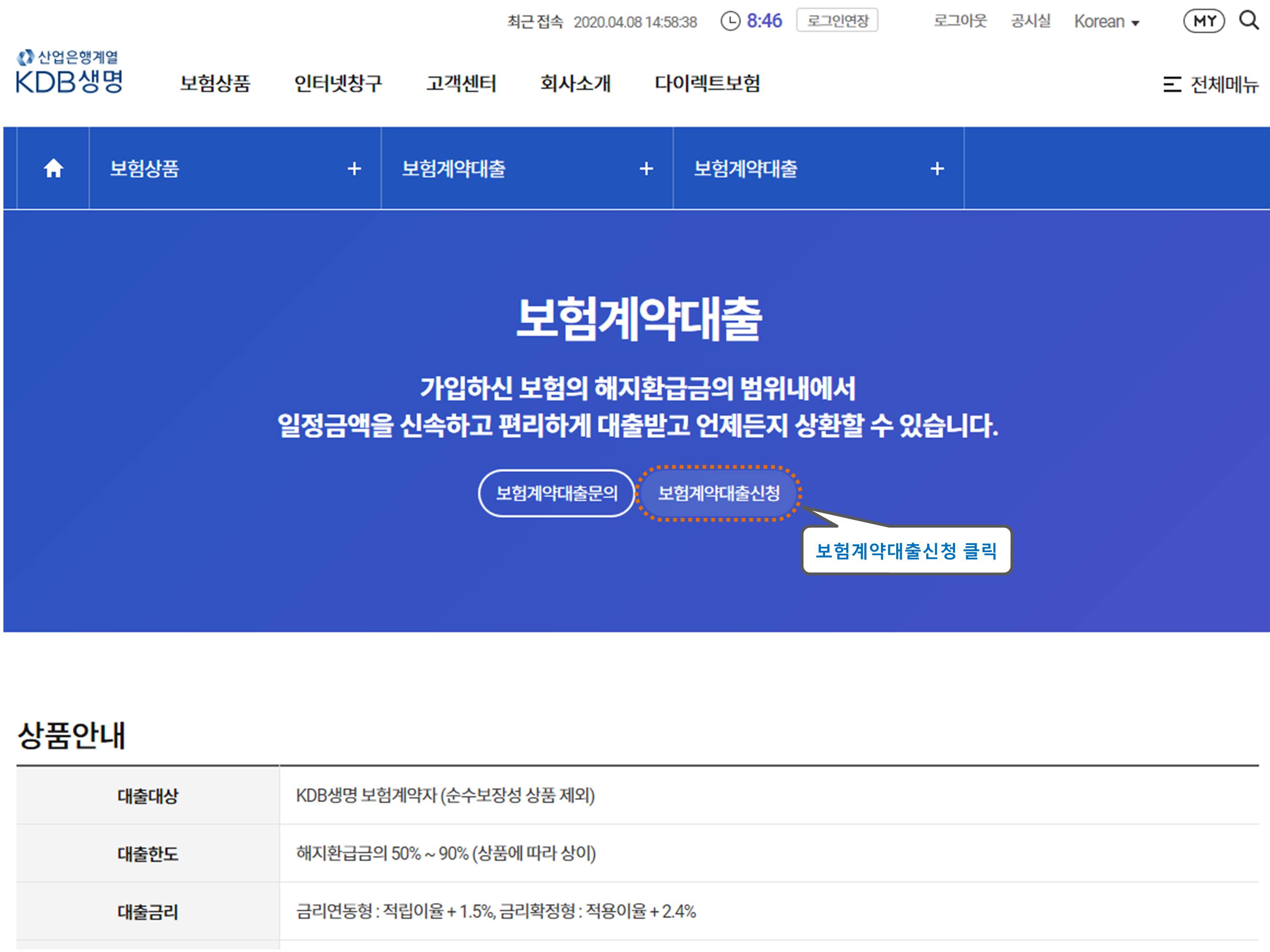Click the 보험계약대출문의 button
1270x952 pixels.
[x=556, y=493]
